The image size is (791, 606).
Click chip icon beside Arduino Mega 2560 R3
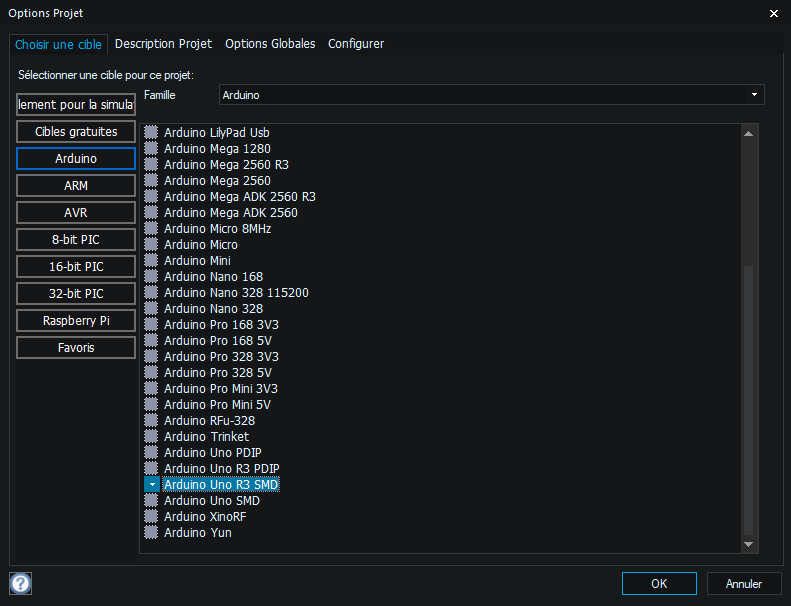point(151,164)
